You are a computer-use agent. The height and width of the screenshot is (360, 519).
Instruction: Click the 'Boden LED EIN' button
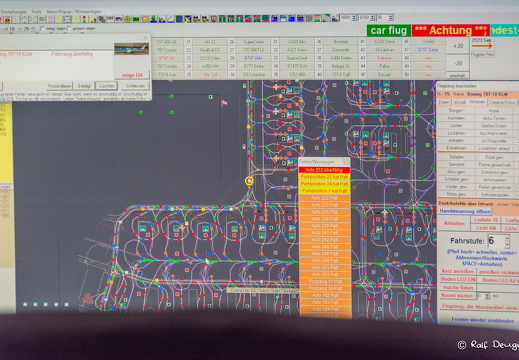pos(458,279)
